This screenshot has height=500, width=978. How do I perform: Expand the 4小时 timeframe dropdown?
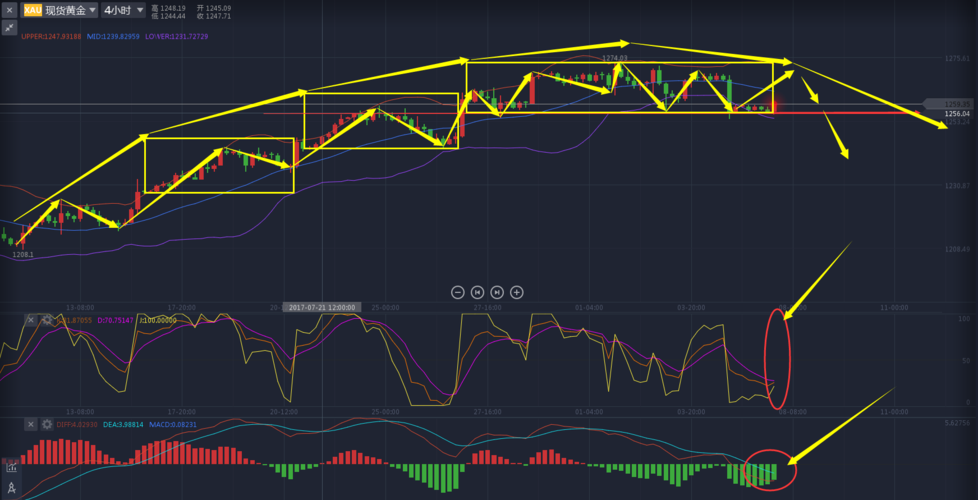pos(124,10)
